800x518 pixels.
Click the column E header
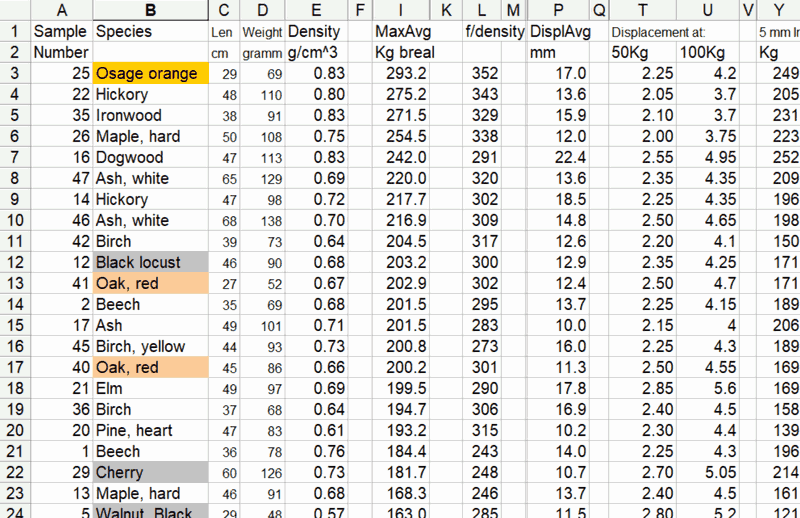point(317,10)
